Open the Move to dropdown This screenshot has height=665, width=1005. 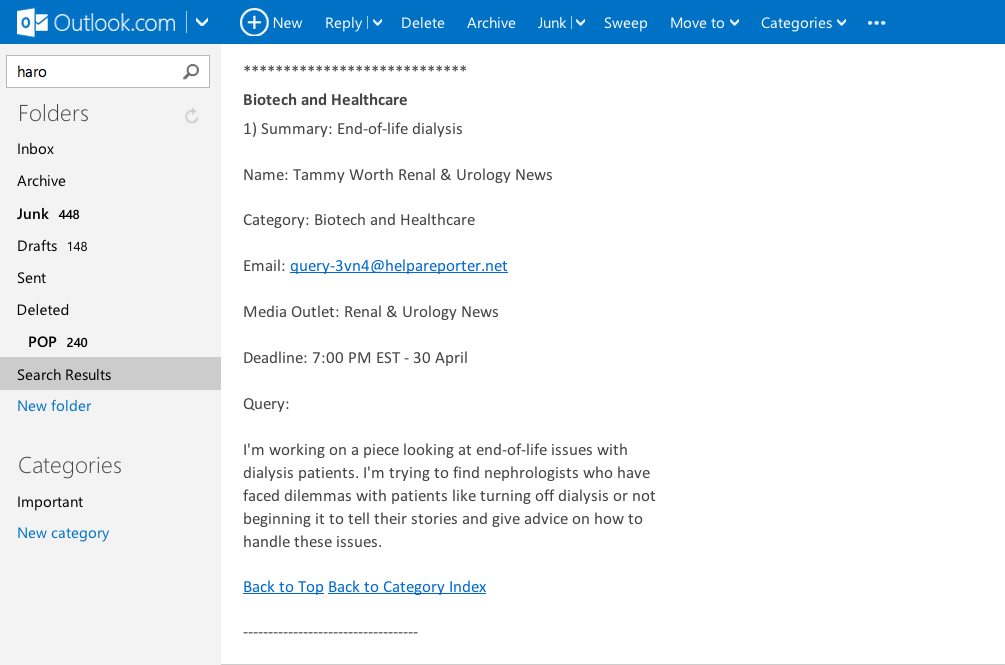(x=704, y=23)
